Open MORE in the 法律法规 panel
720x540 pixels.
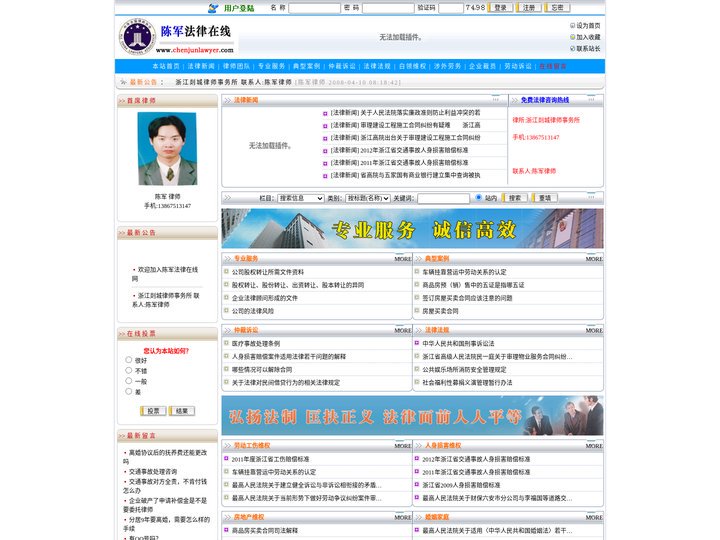594,331
